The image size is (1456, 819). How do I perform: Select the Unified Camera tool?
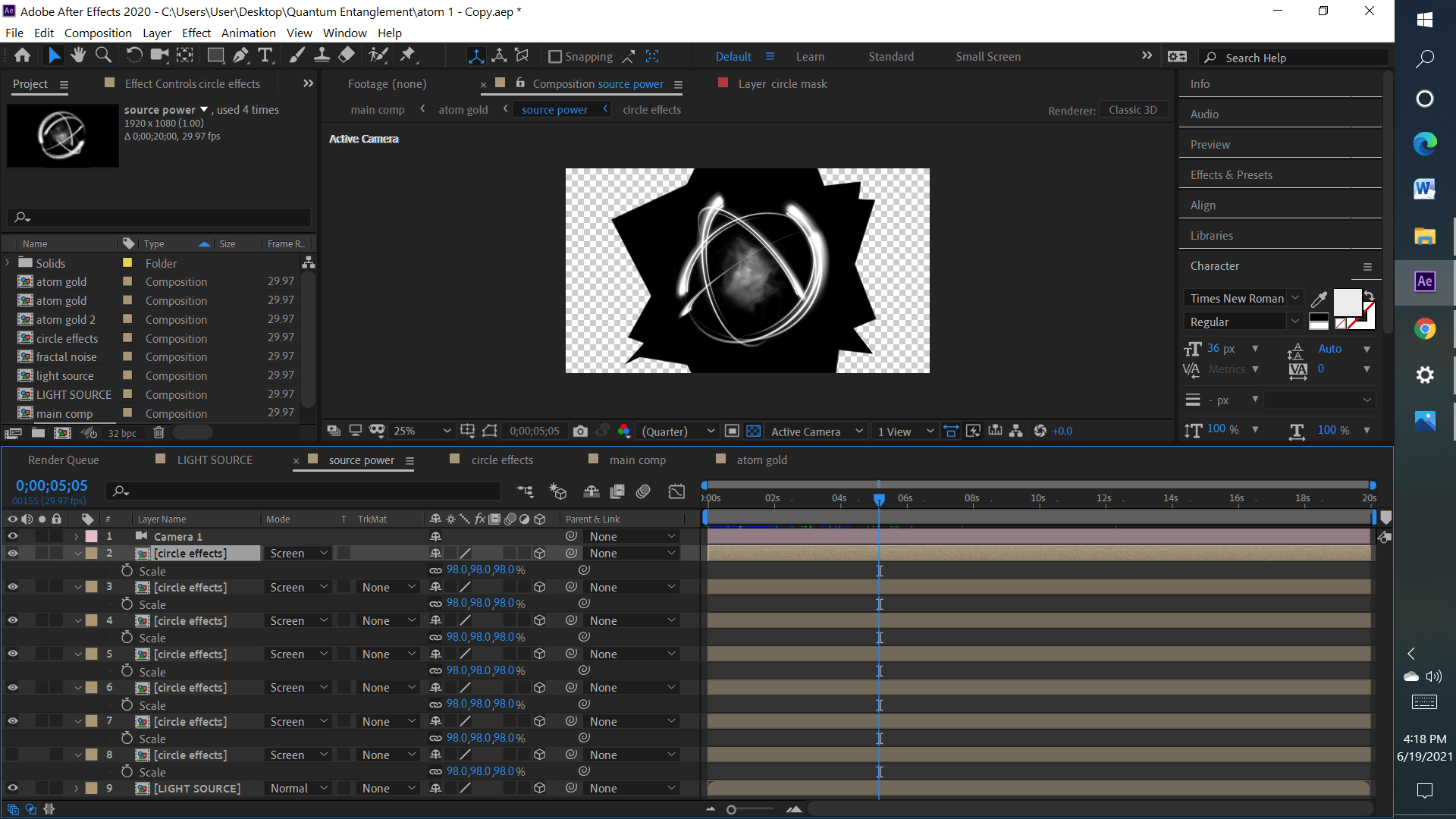pos(159,55)
